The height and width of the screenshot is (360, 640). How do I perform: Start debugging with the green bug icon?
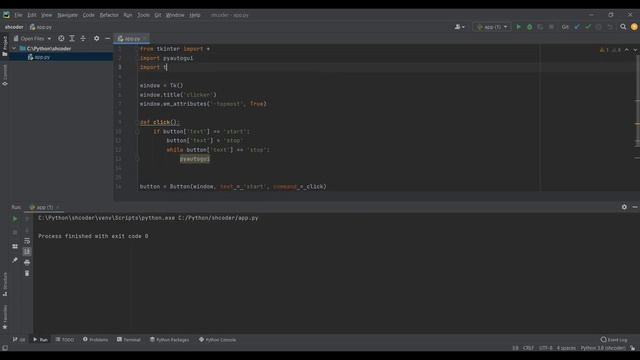tap(529, 27)
